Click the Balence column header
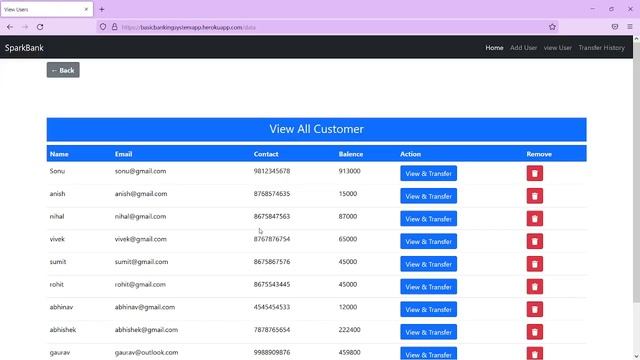Image resolution: width=640 pixels, height=360 pixels. [x=351, y=154]
